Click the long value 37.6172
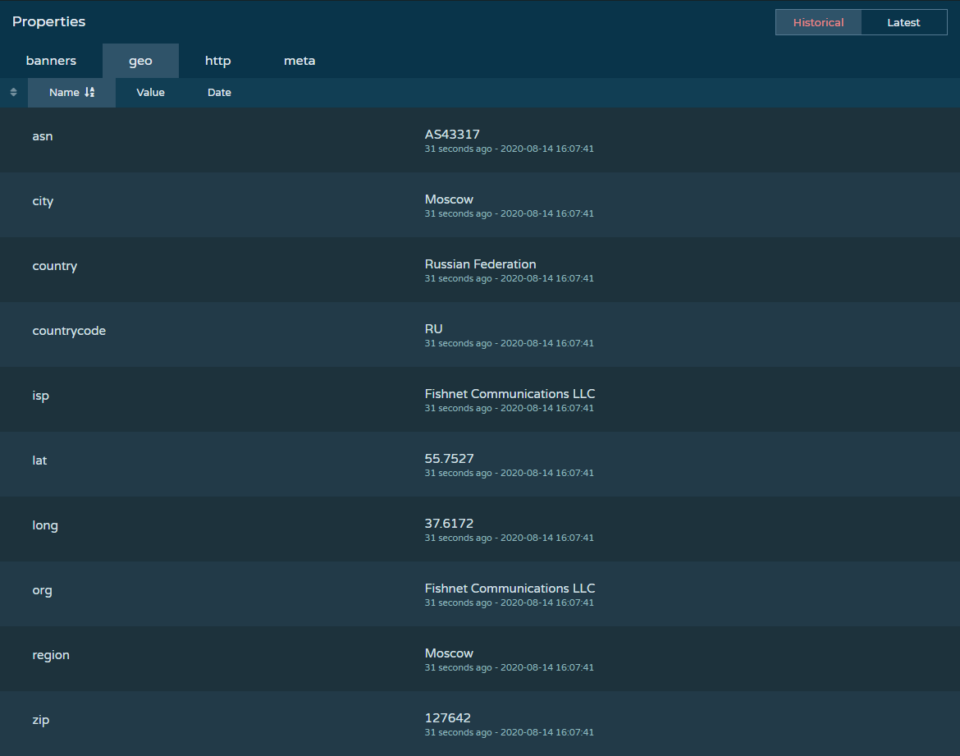This screenshot has width=960, height=756. coord(449,524)
